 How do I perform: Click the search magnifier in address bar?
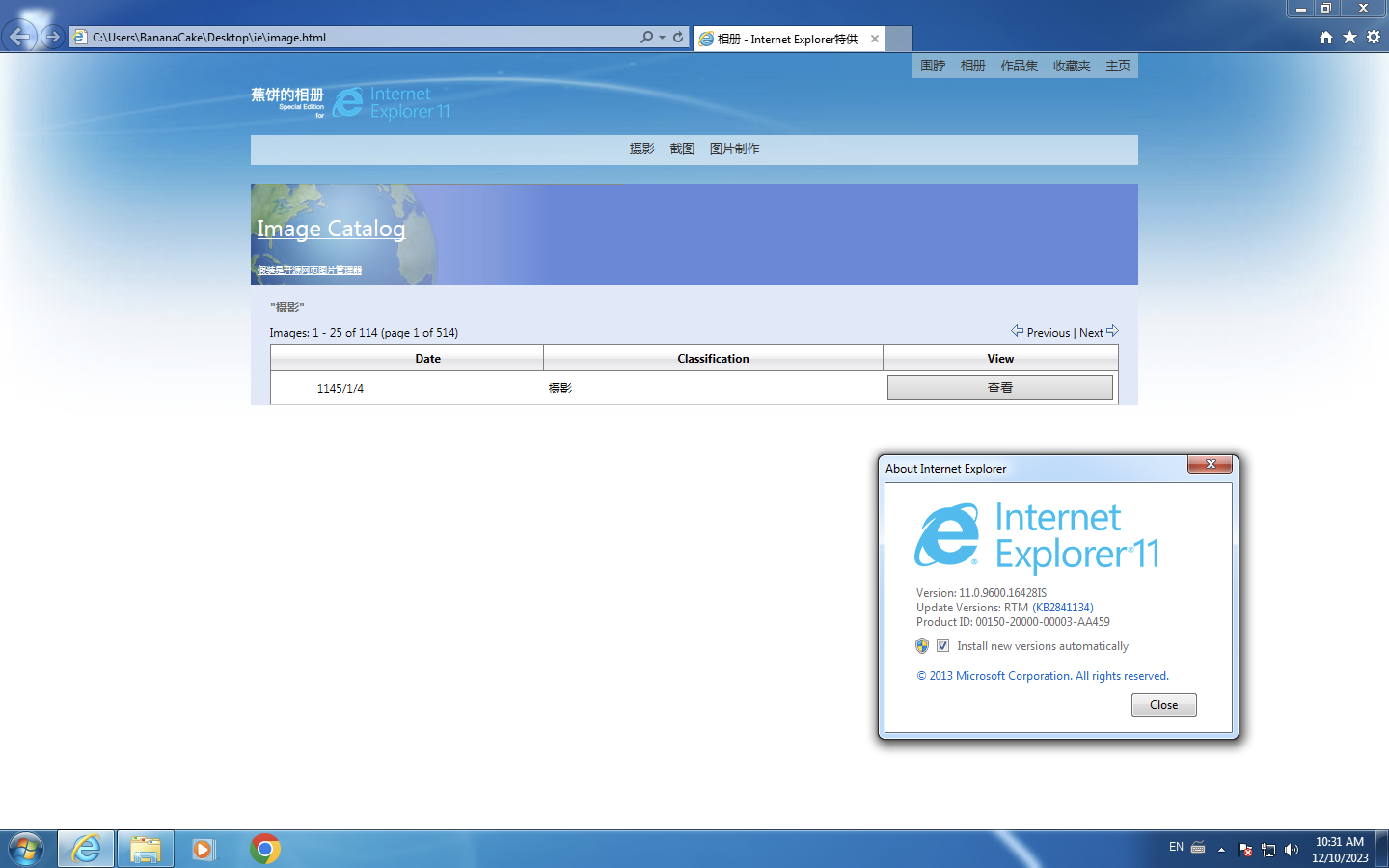pyautogui.click(x=646, y=37)
